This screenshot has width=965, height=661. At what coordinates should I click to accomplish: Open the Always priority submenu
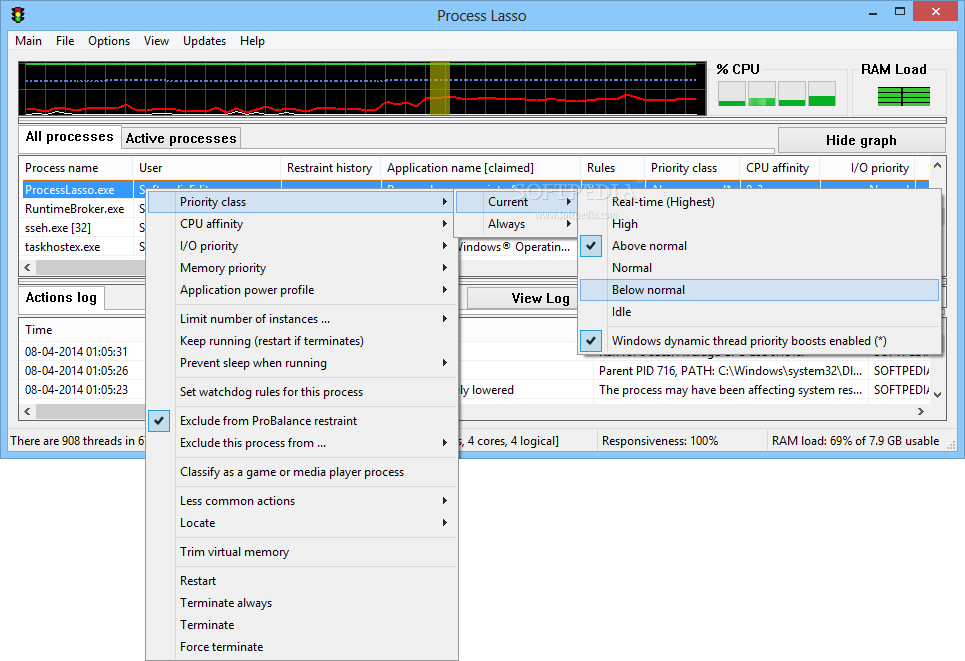[516, 224]
